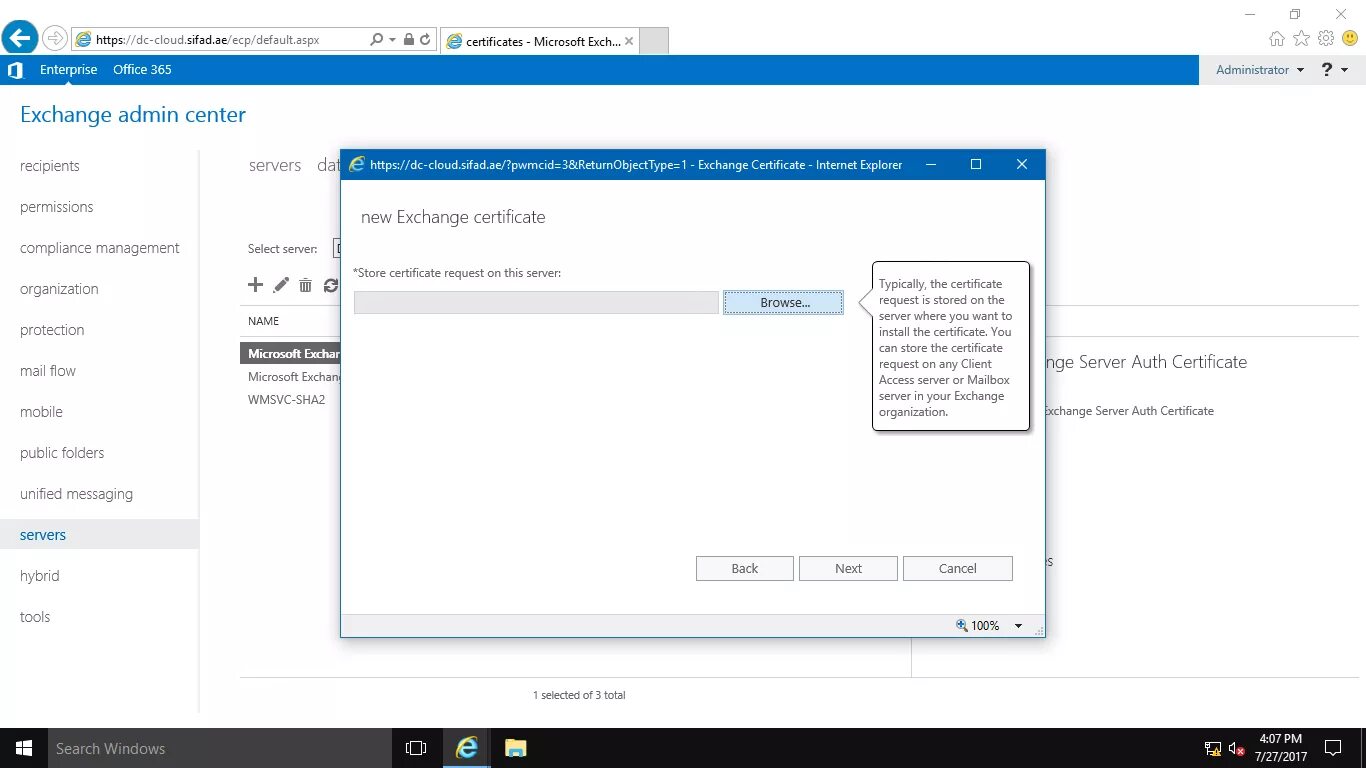Open the Windows Start menu
Screen dimensions: 1366x768
point(24,748)
